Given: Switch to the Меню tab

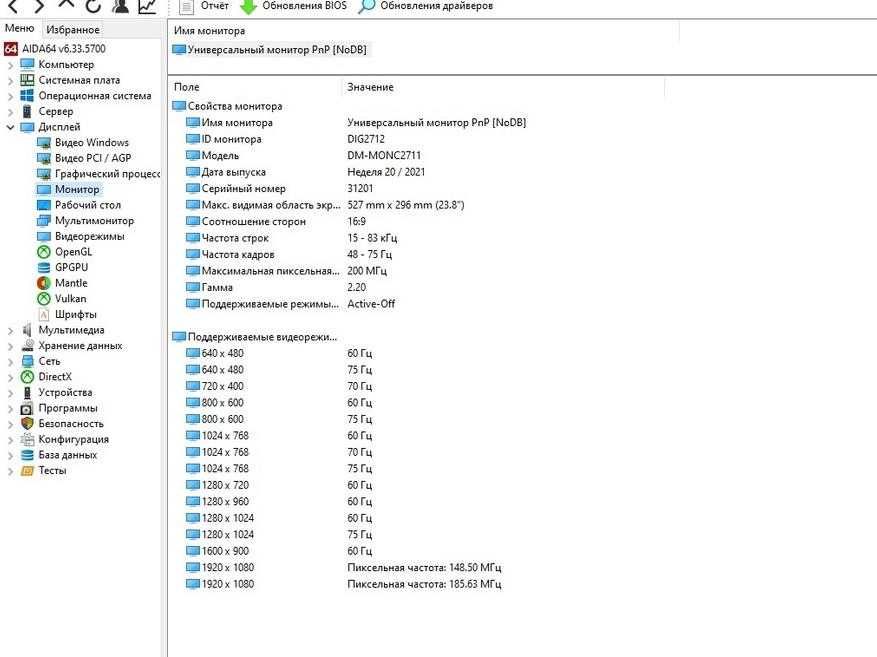Looking at the screenshot, I should (20, 28).
